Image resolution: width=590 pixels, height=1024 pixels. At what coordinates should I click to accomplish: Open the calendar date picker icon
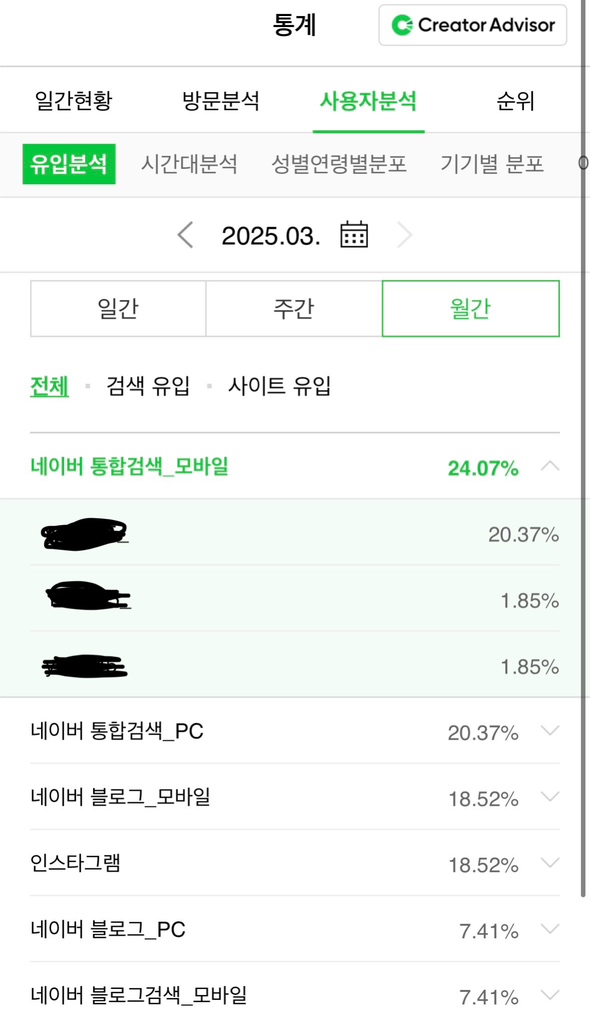click(x=354, y=234)
